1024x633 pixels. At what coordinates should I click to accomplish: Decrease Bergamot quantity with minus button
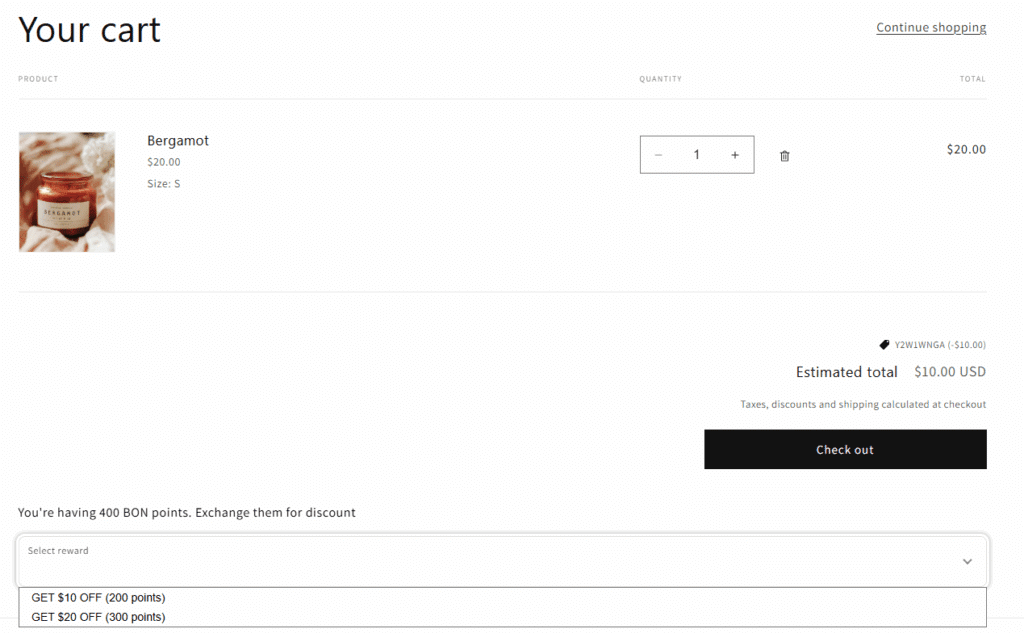coord(658,155)
